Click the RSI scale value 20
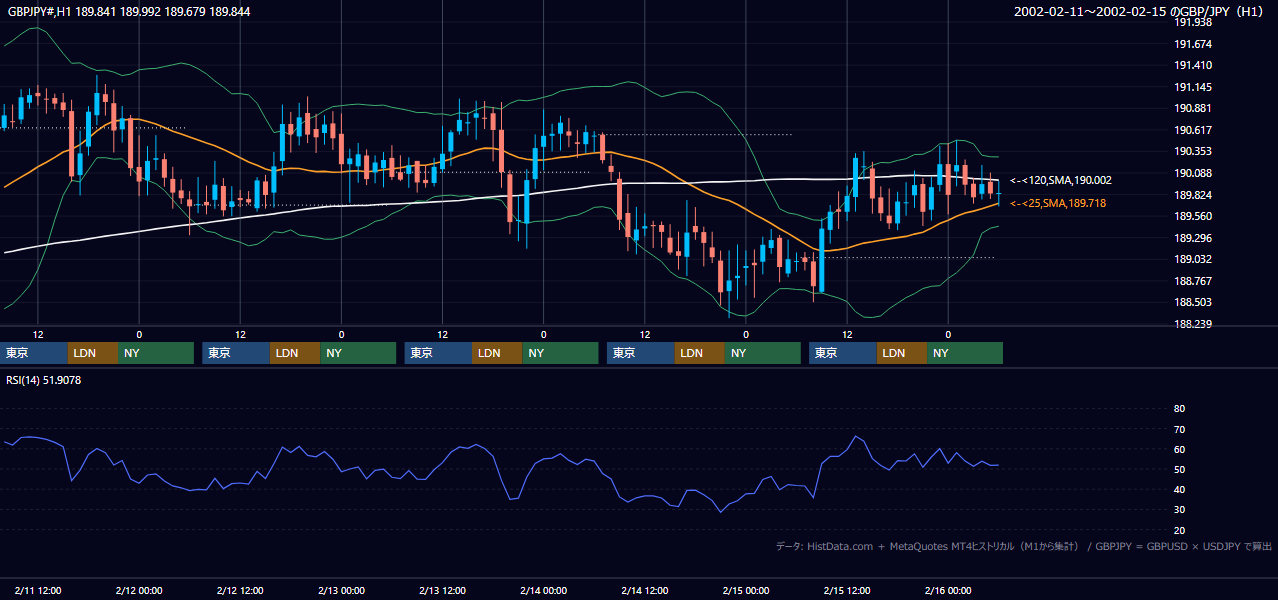This screenshot has height=600, width=1278. (1179, 530)
